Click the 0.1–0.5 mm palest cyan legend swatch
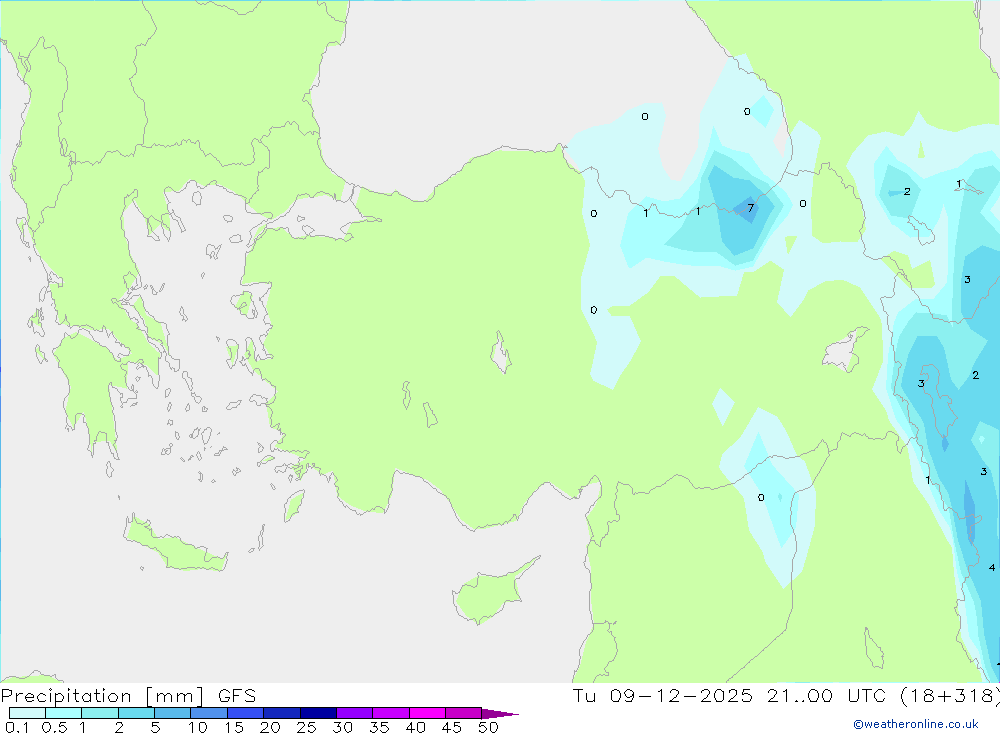The height and width of the screenshot is (733, 1000). (x=27, y=713)
